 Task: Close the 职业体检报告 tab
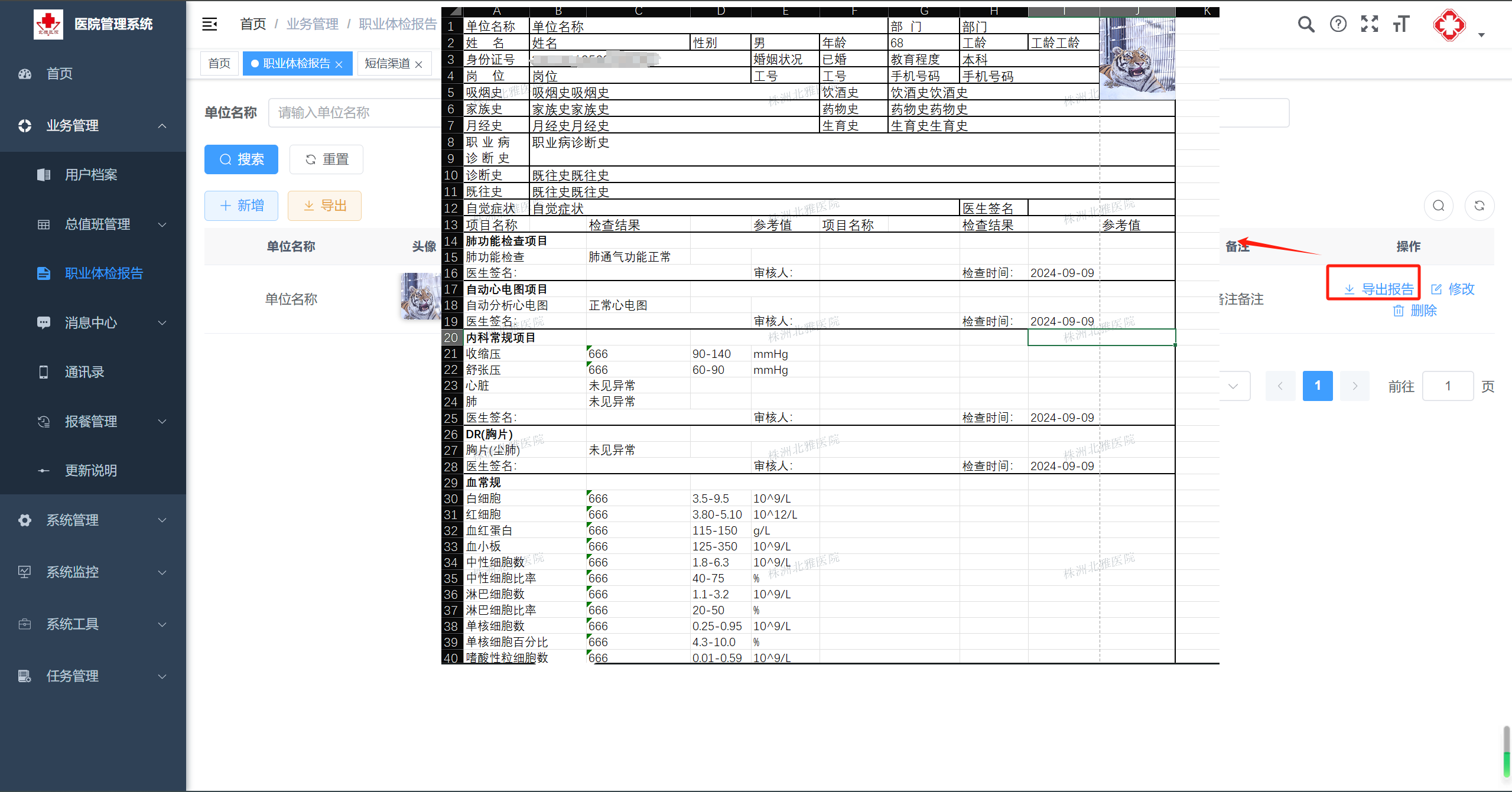[339, 64]
